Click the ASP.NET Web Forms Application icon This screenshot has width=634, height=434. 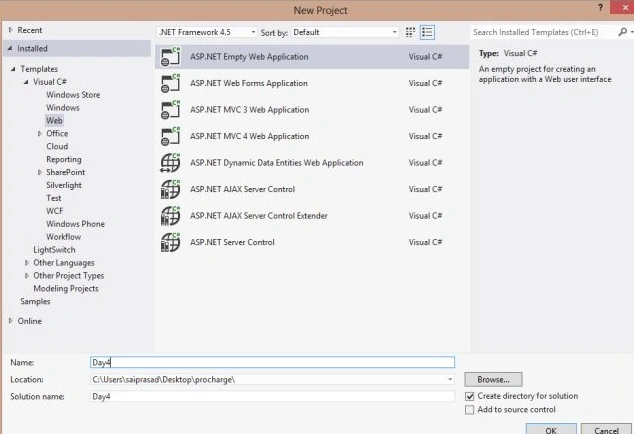170,83
